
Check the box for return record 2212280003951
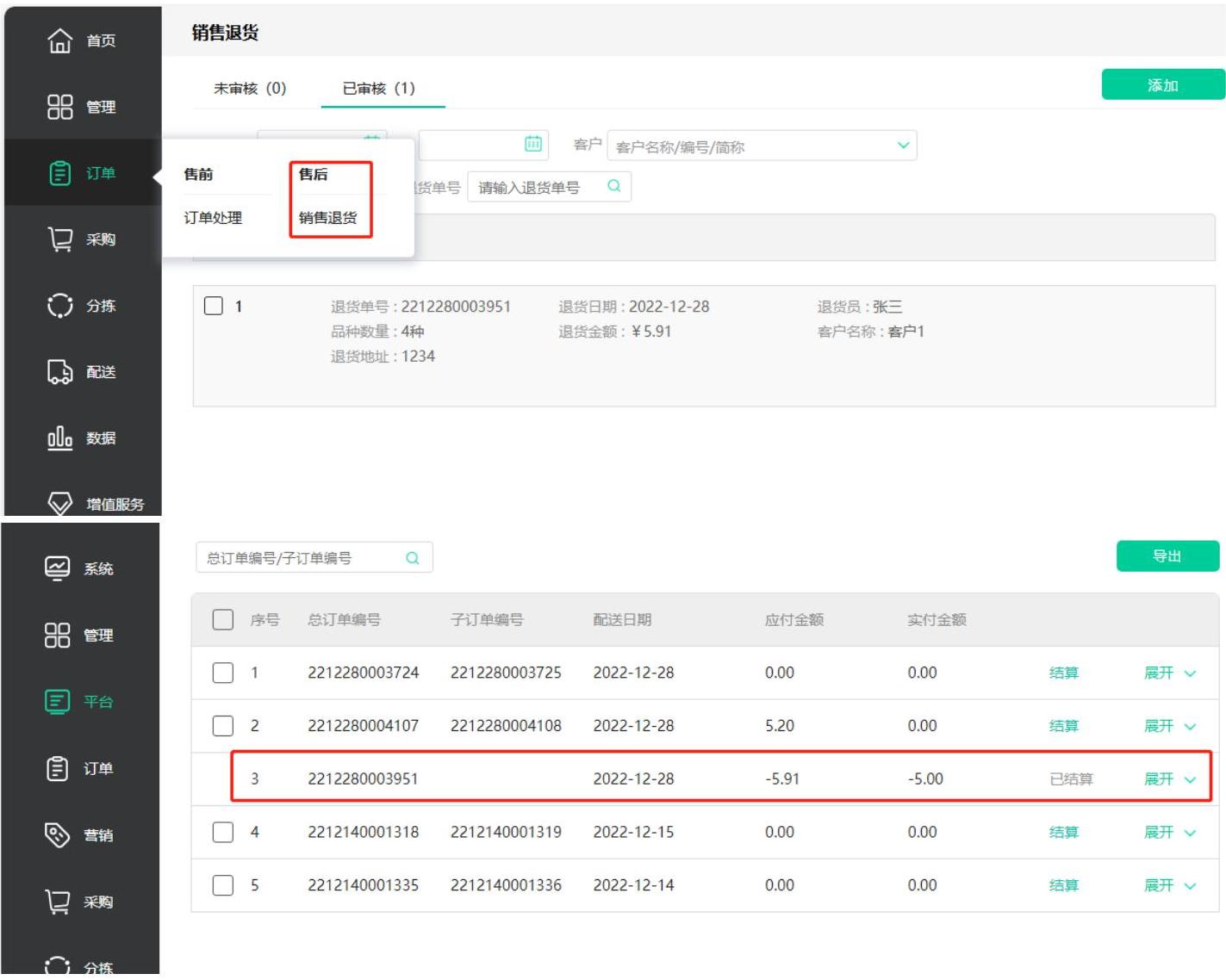(214, 306)
